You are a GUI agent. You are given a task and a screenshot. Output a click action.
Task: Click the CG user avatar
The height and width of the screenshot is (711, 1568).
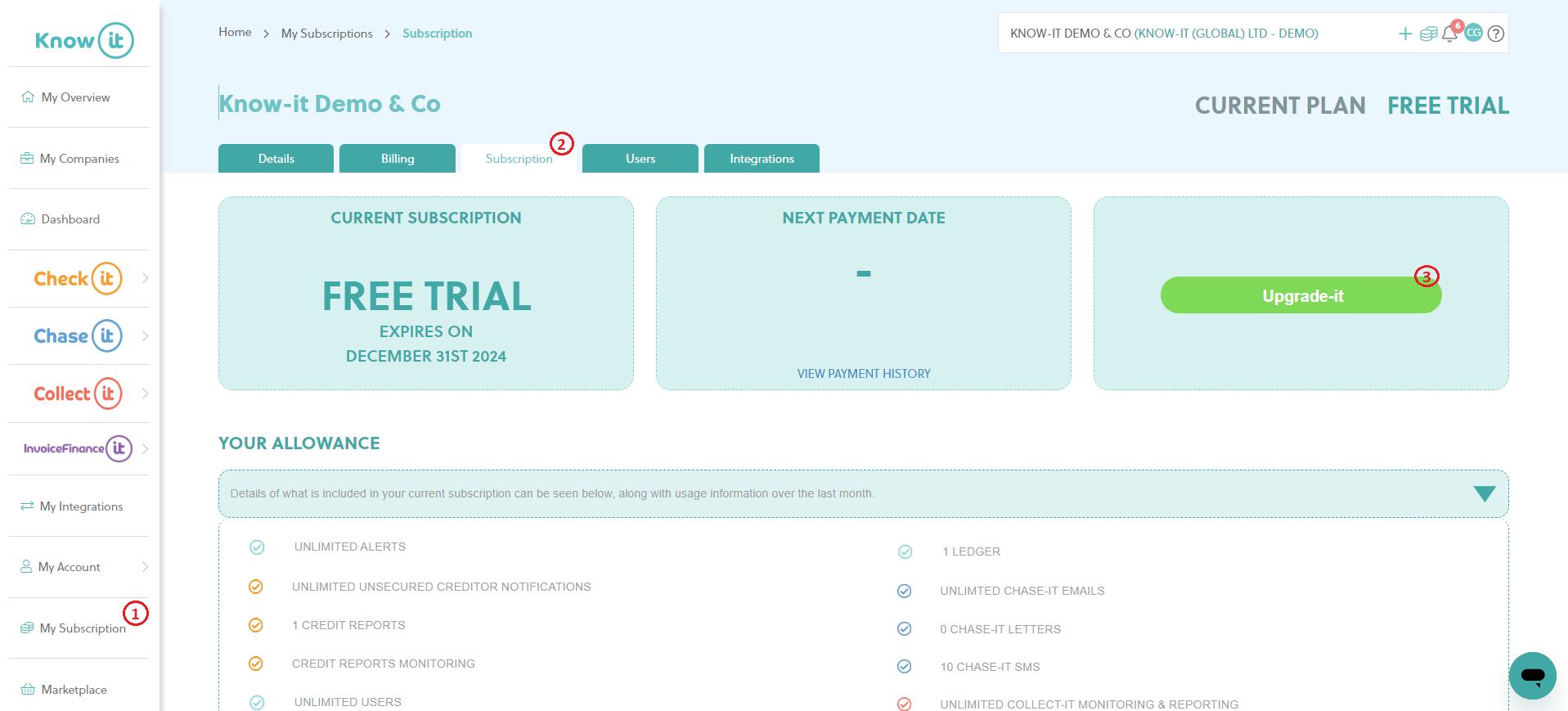[1473, 33]
